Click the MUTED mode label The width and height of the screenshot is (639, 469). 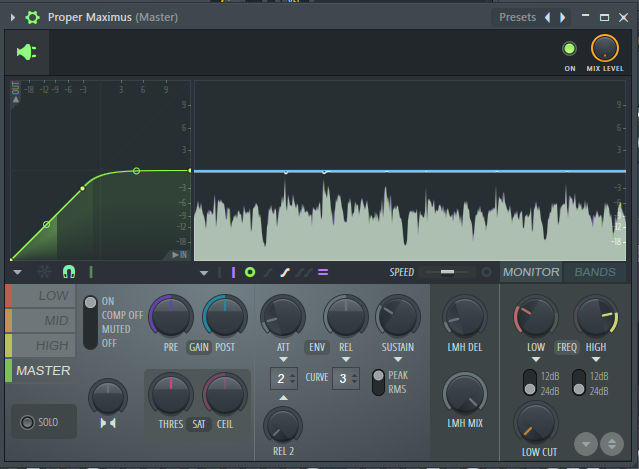tap(116, 329)
